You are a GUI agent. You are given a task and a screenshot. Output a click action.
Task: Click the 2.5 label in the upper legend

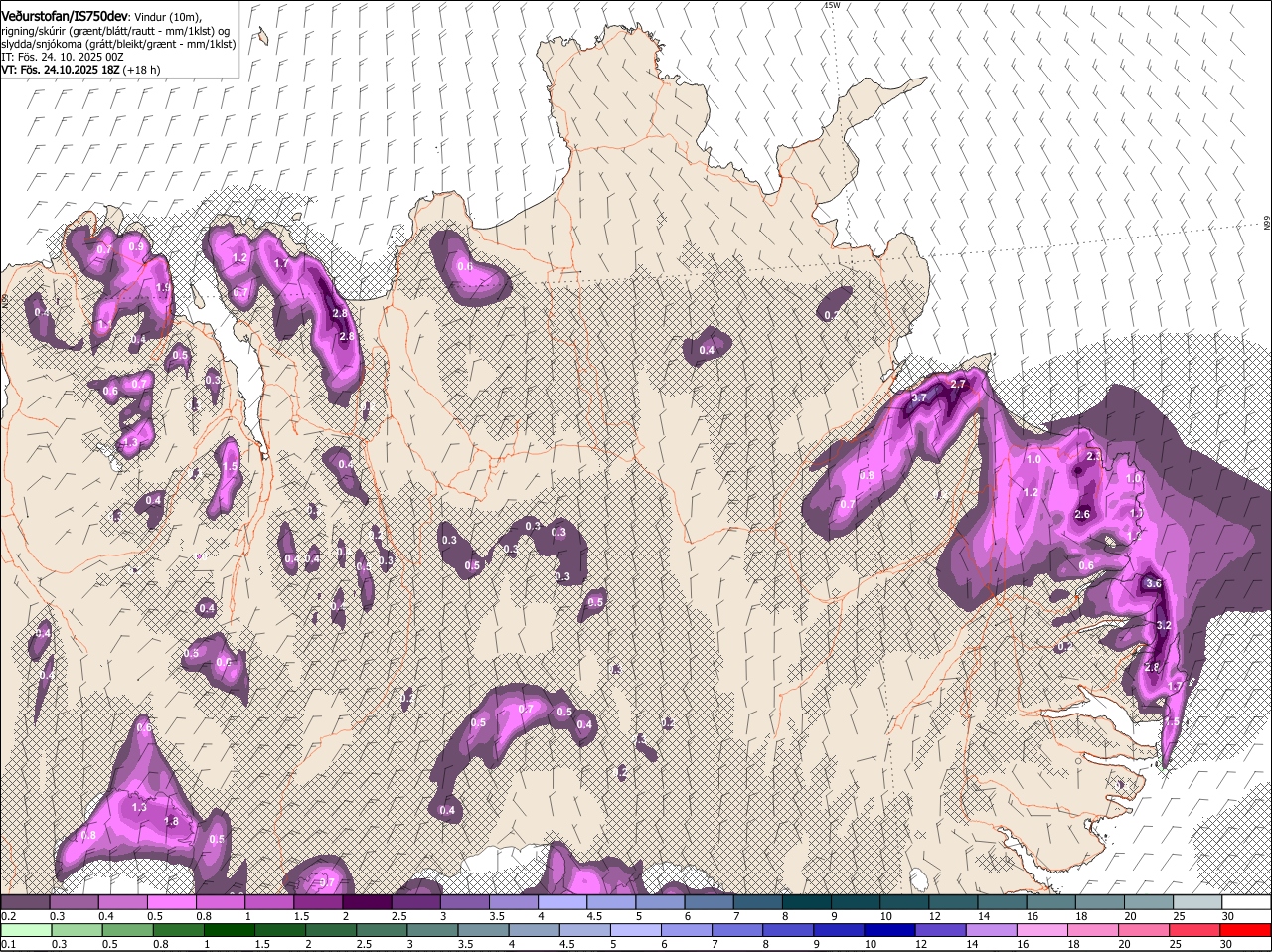(399, 916)
